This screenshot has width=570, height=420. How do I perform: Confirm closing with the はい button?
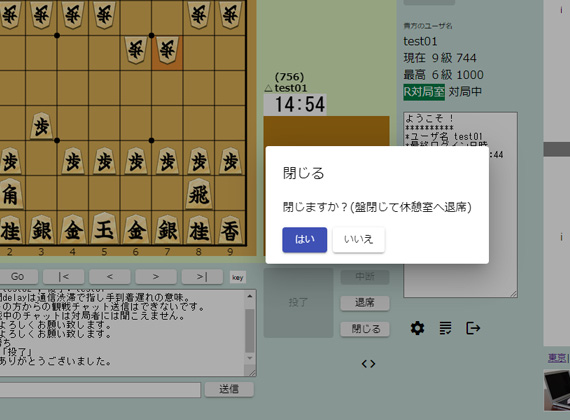tap(305, 240)
